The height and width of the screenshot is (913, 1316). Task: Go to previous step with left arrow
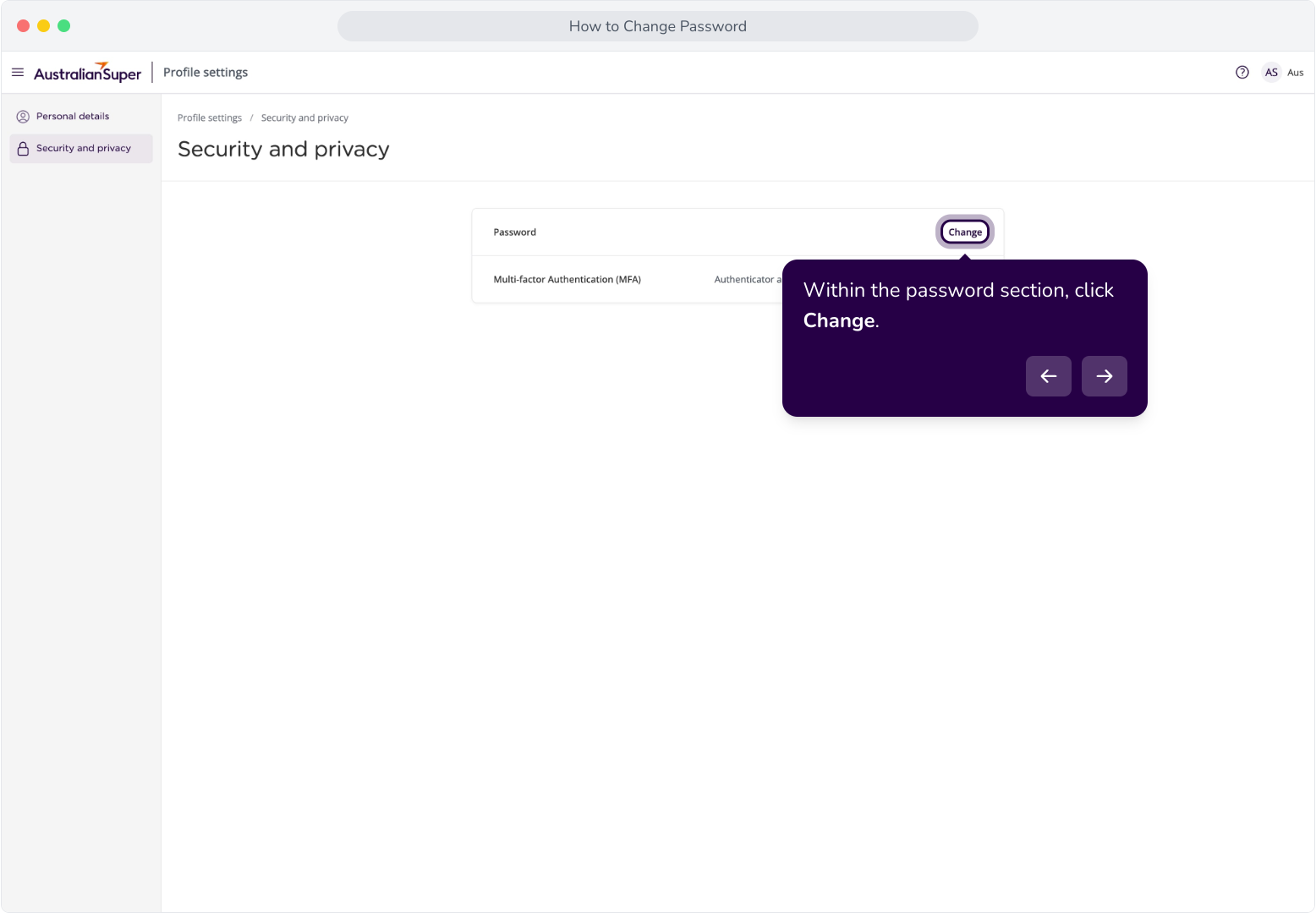(1049, 376)
